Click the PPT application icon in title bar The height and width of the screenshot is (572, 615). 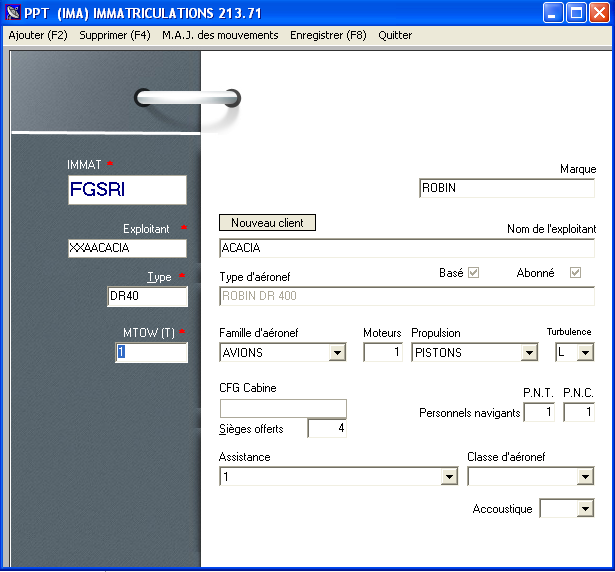(x=13, y=13)
